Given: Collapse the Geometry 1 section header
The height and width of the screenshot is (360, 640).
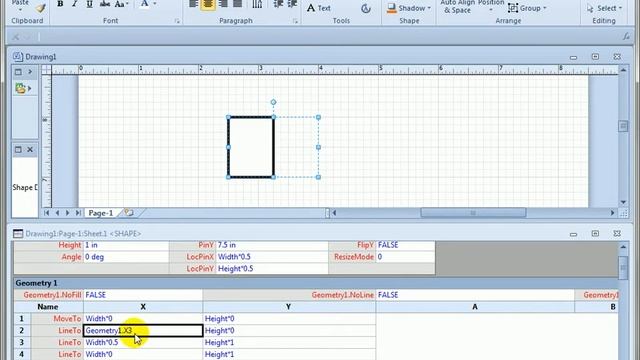Looking at the screenshot, I should pos(316,283).
